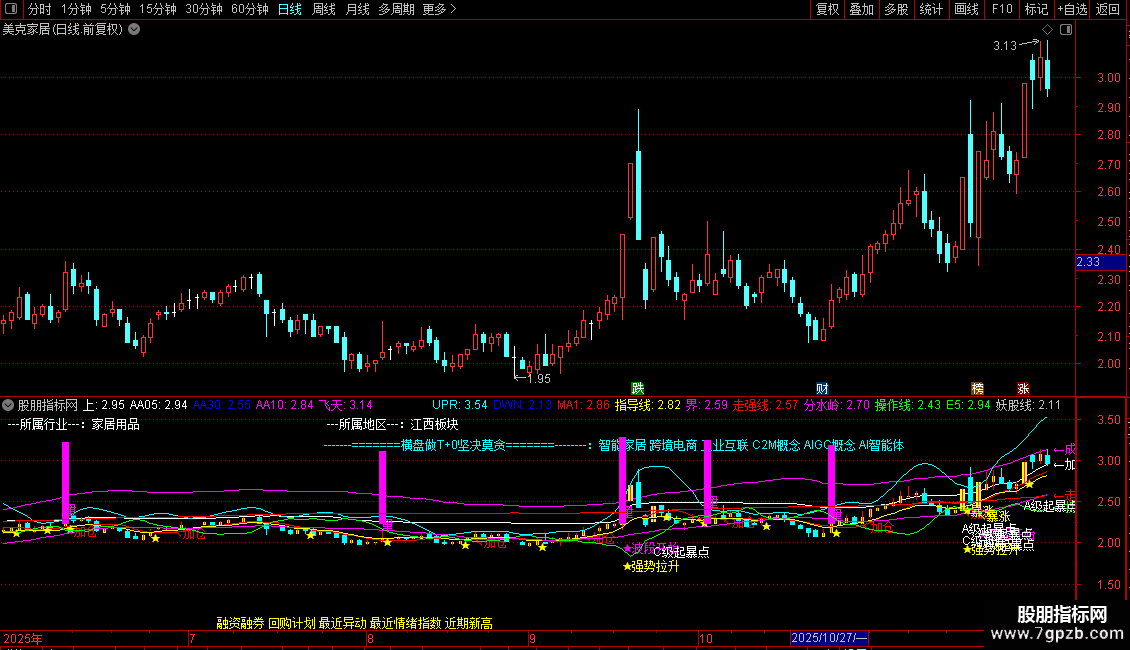Toggle the left panel icon in top bar

(x=12, y=9)
